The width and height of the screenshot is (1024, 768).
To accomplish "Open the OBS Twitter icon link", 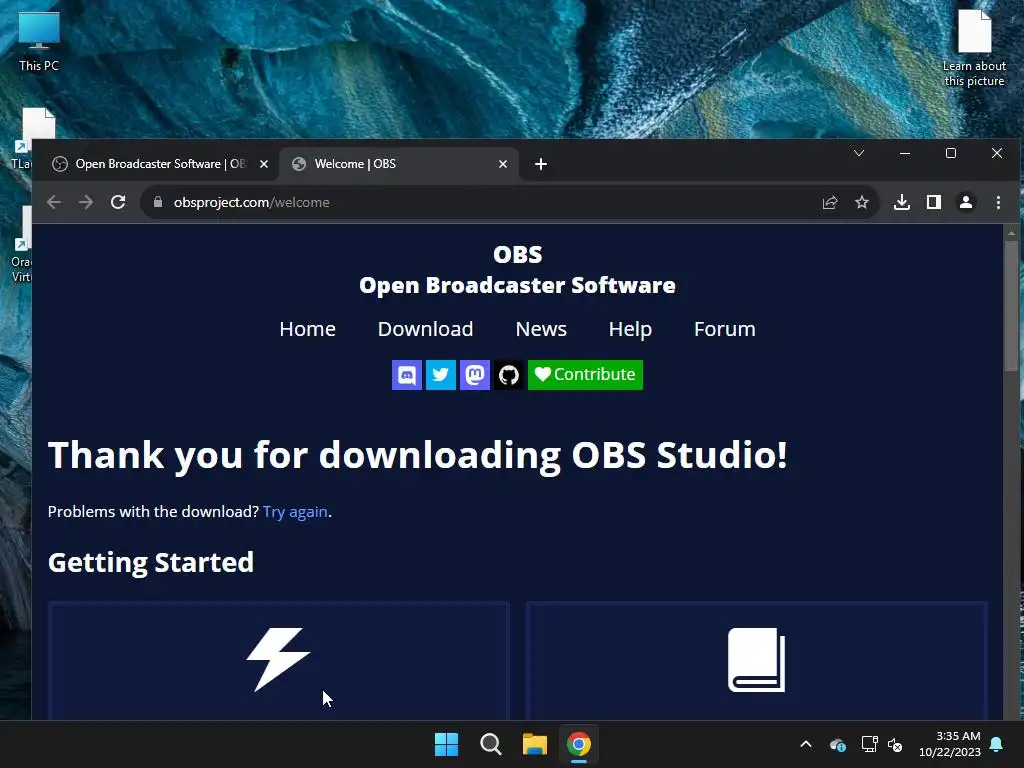I will (441, 375).
